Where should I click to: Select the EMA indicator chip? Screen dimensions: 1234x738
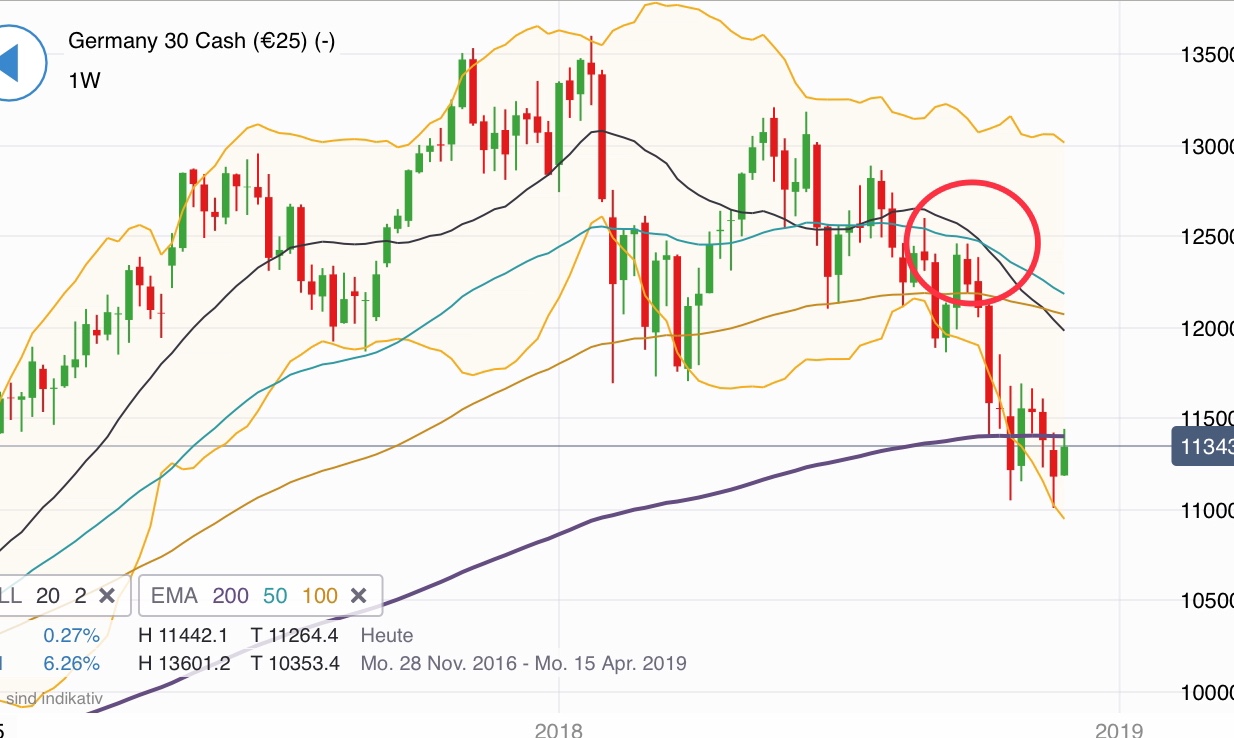coord(177,595)
